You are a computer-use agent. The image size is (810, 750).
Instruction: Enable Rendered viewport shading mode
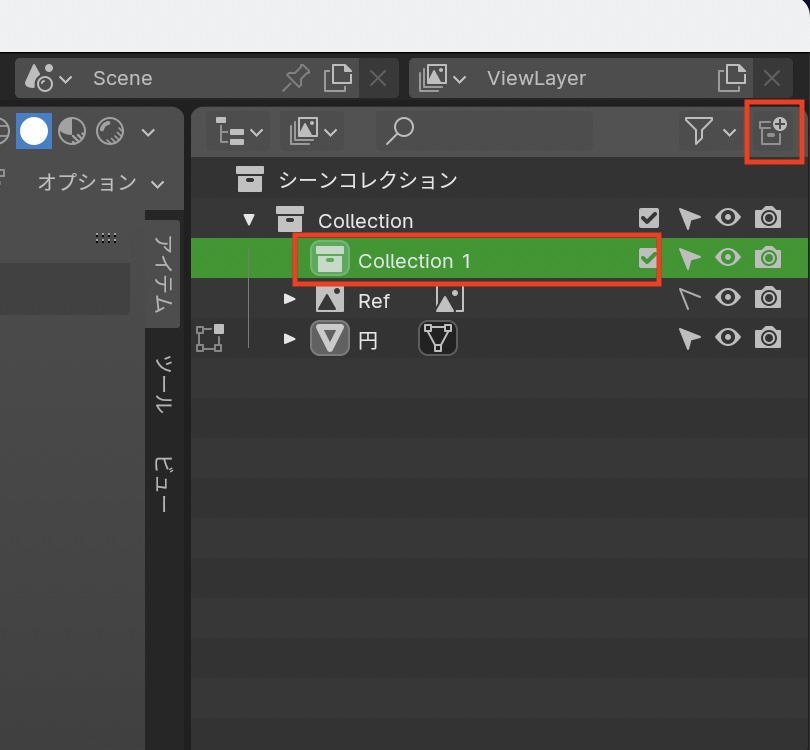tap(109, 131)
